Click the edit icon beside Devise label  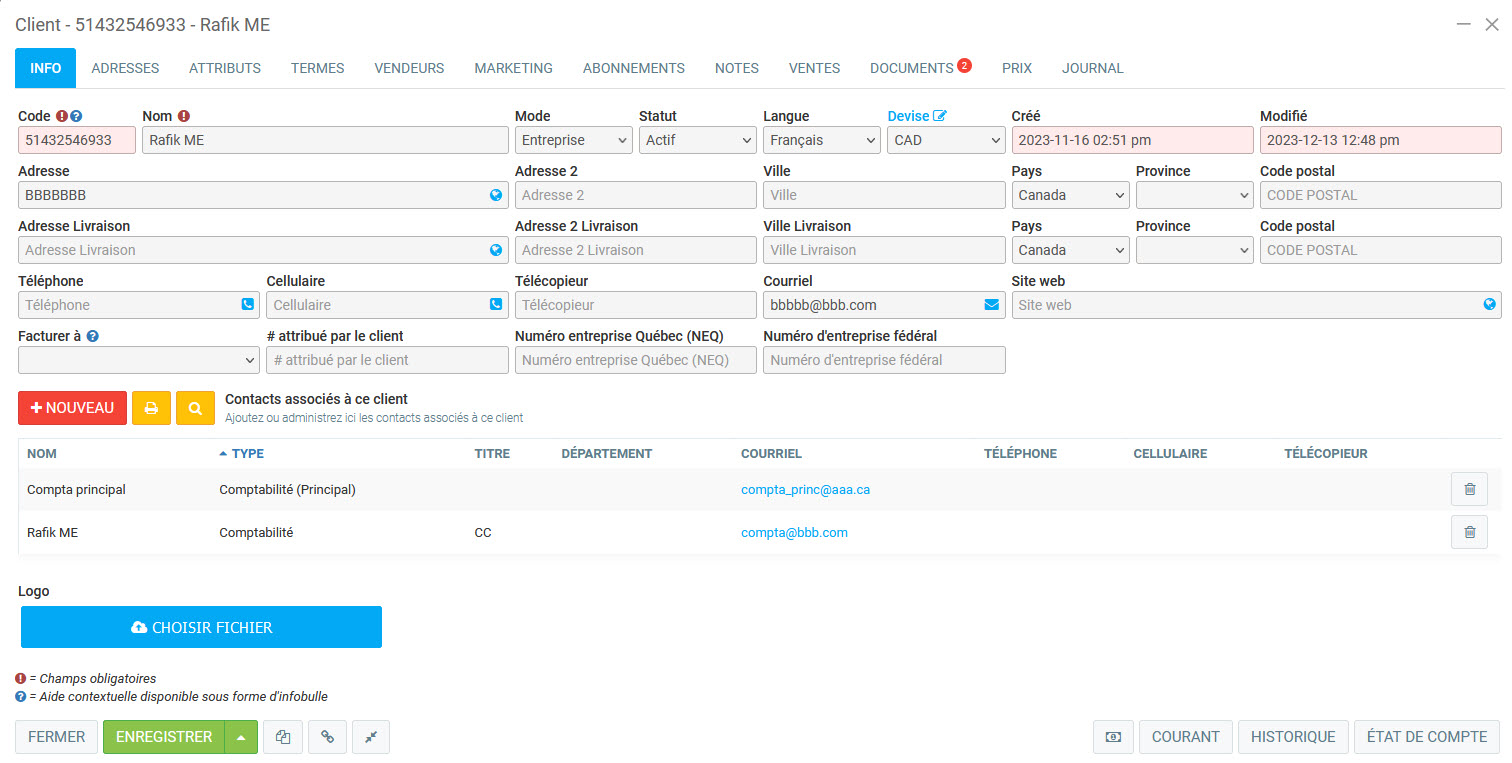939,116
